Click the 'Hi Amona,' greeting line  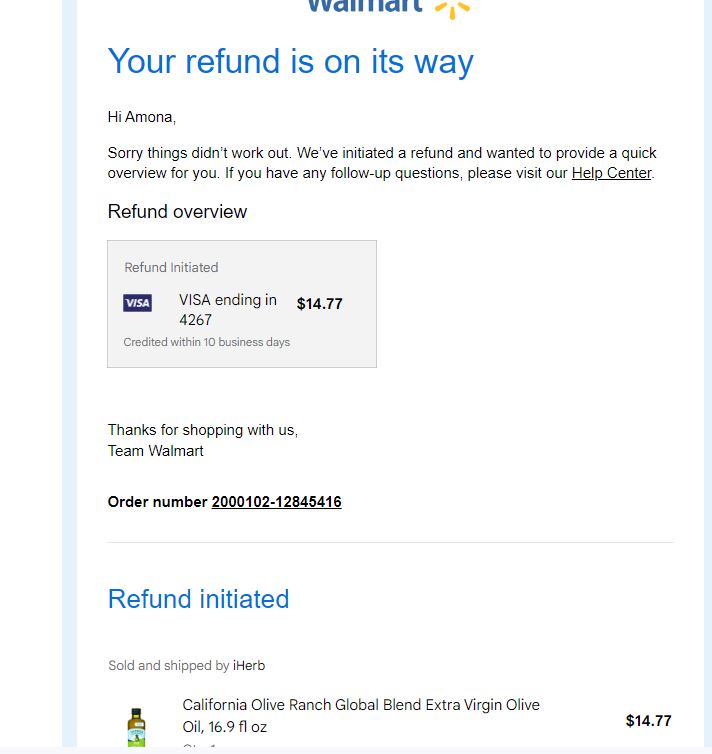142,117
